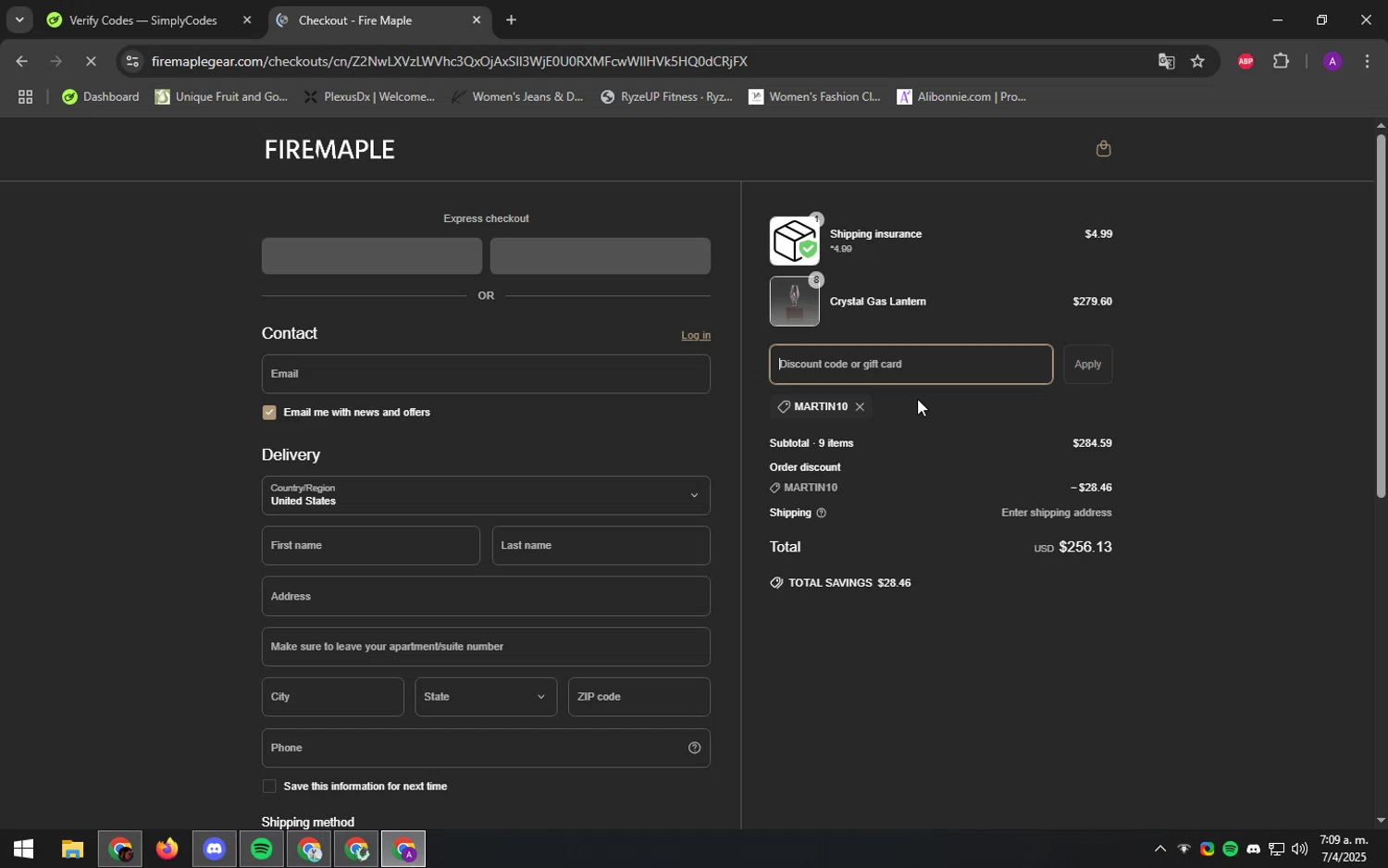Close the Verify Codes SimplyCodes tab
The width and height of the screenshot is (1388, 868).
click(246, 20)
